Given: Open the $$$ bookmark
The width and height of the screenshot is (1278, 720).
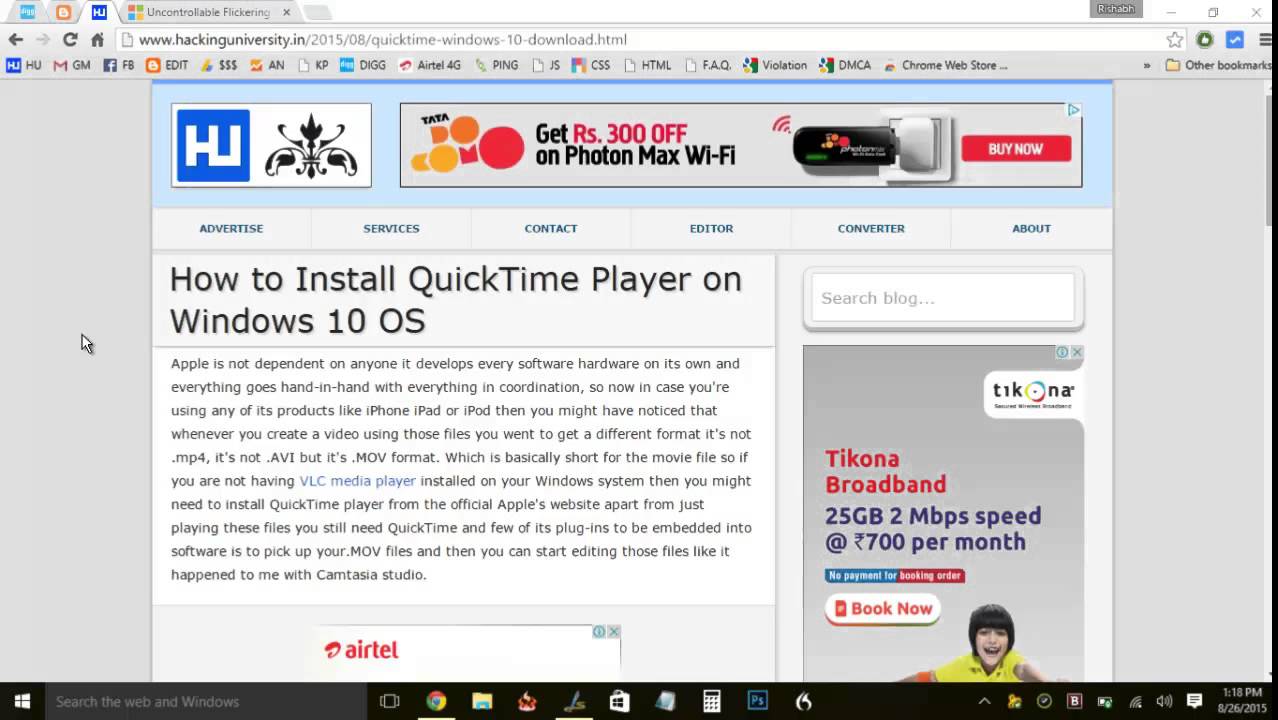Looking at the screenshot, I should (219, 65).
